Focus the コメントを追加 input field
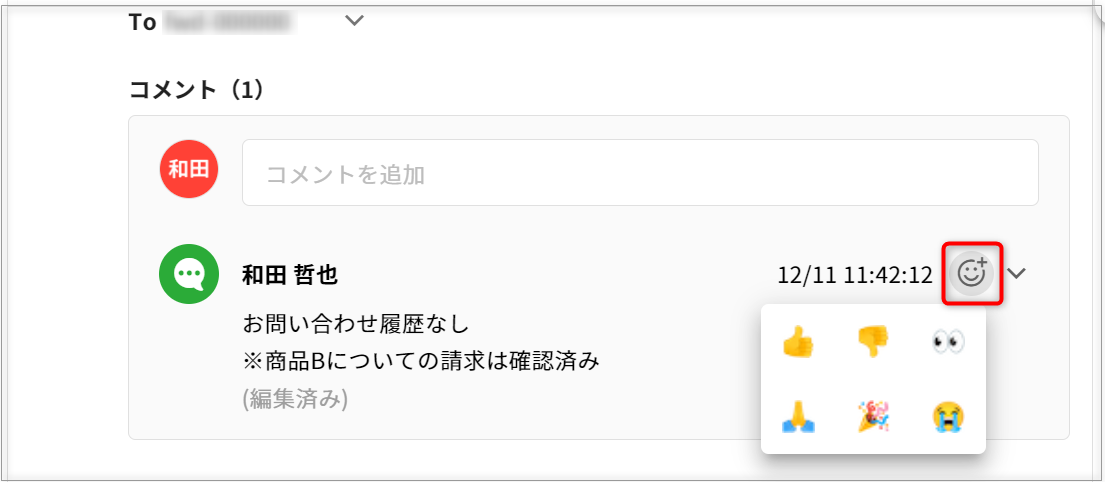1105x482 pixels. 640,173
